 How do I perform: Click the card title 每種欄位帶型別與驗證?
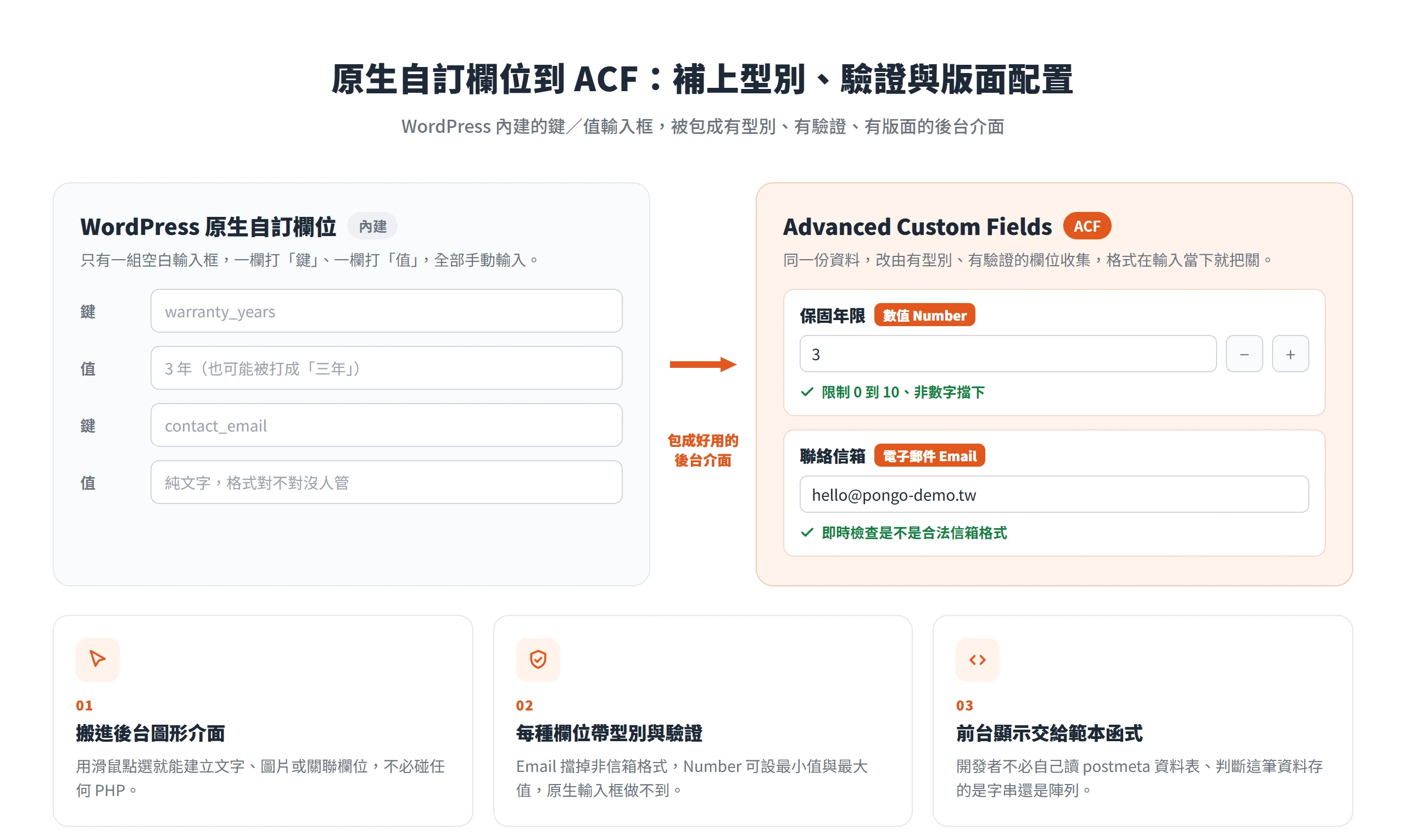click(609, 733)
